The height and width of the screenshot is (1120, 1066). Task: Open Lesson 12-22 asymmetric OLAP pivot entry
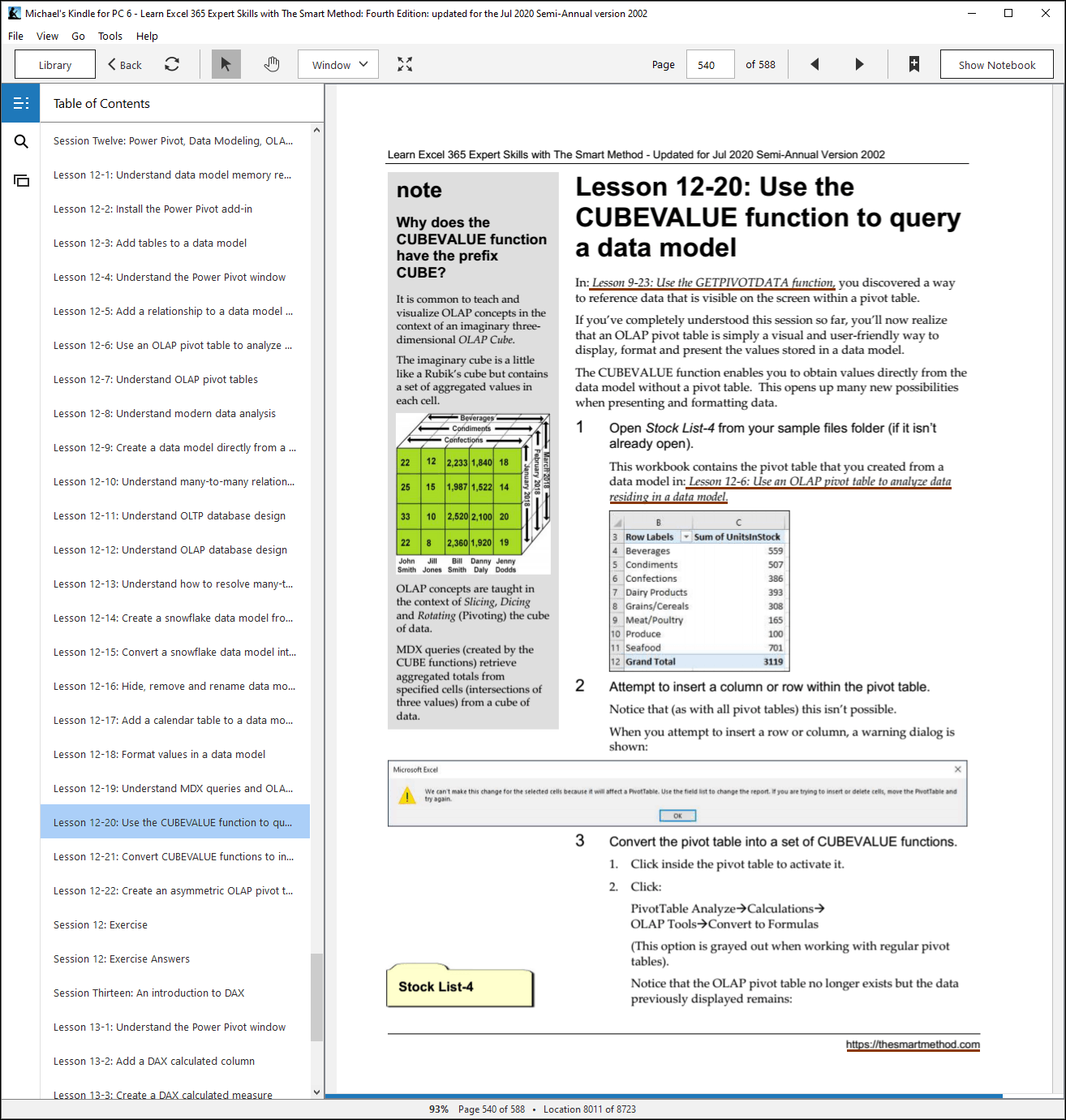[175, 890]
